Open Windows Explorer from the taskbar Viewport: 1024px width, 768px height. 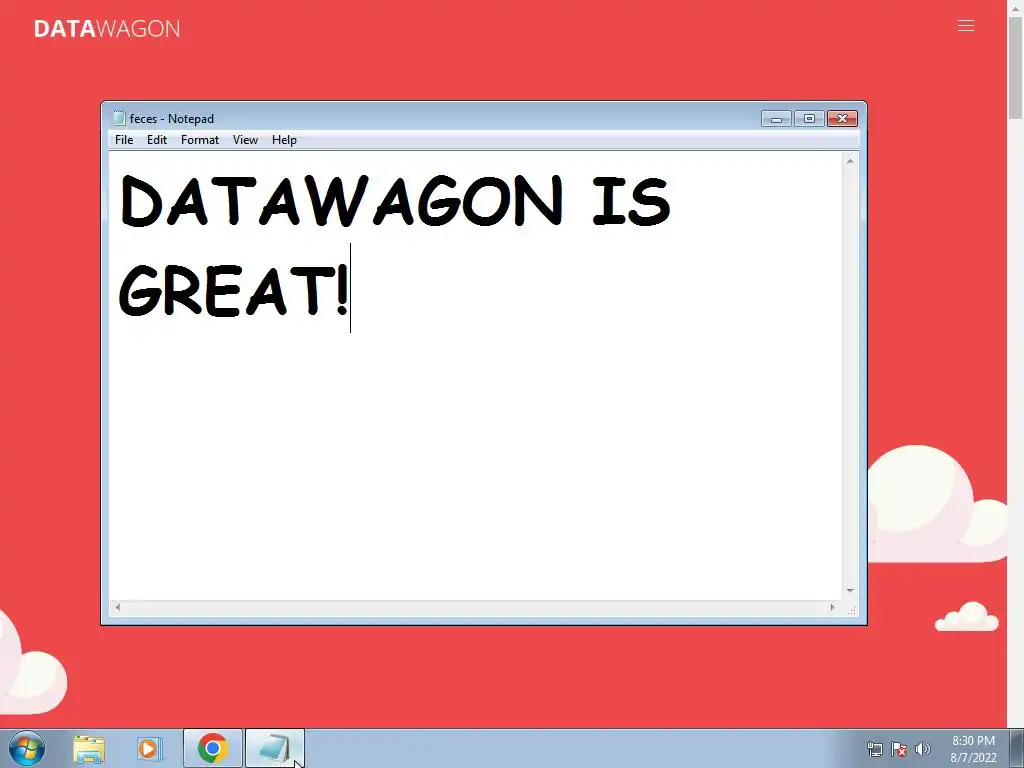pyautogui.click(x=89, y=749)
